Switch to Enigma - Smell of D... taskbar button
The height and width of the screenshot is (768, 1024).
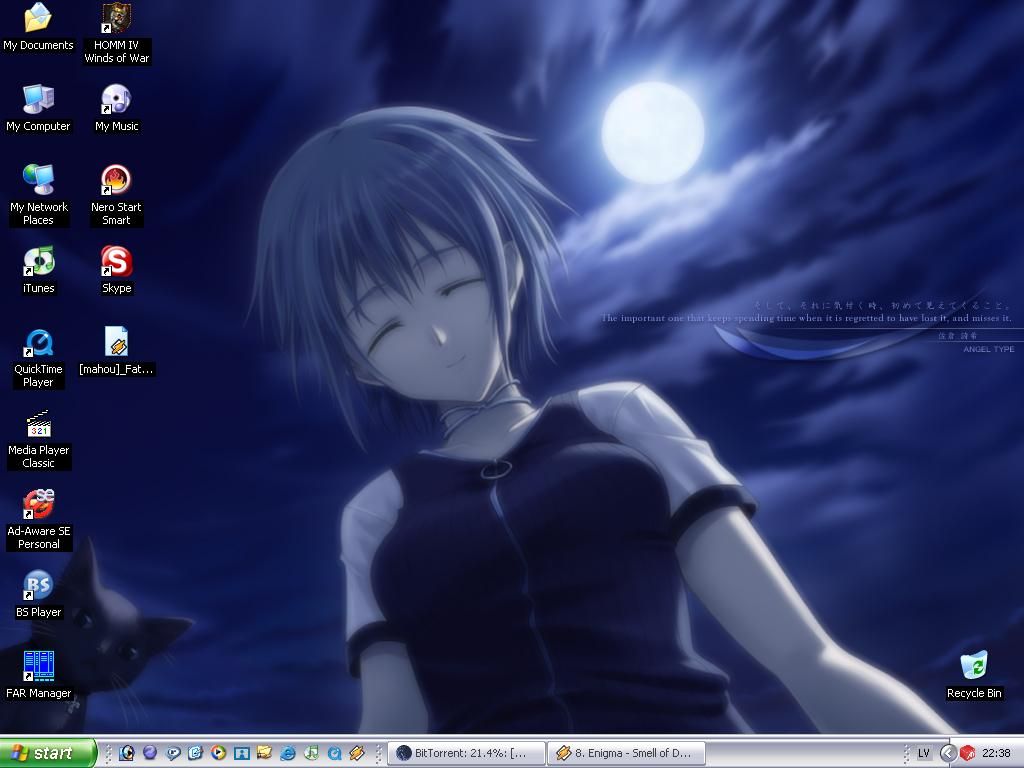click(x=627, y=753)
